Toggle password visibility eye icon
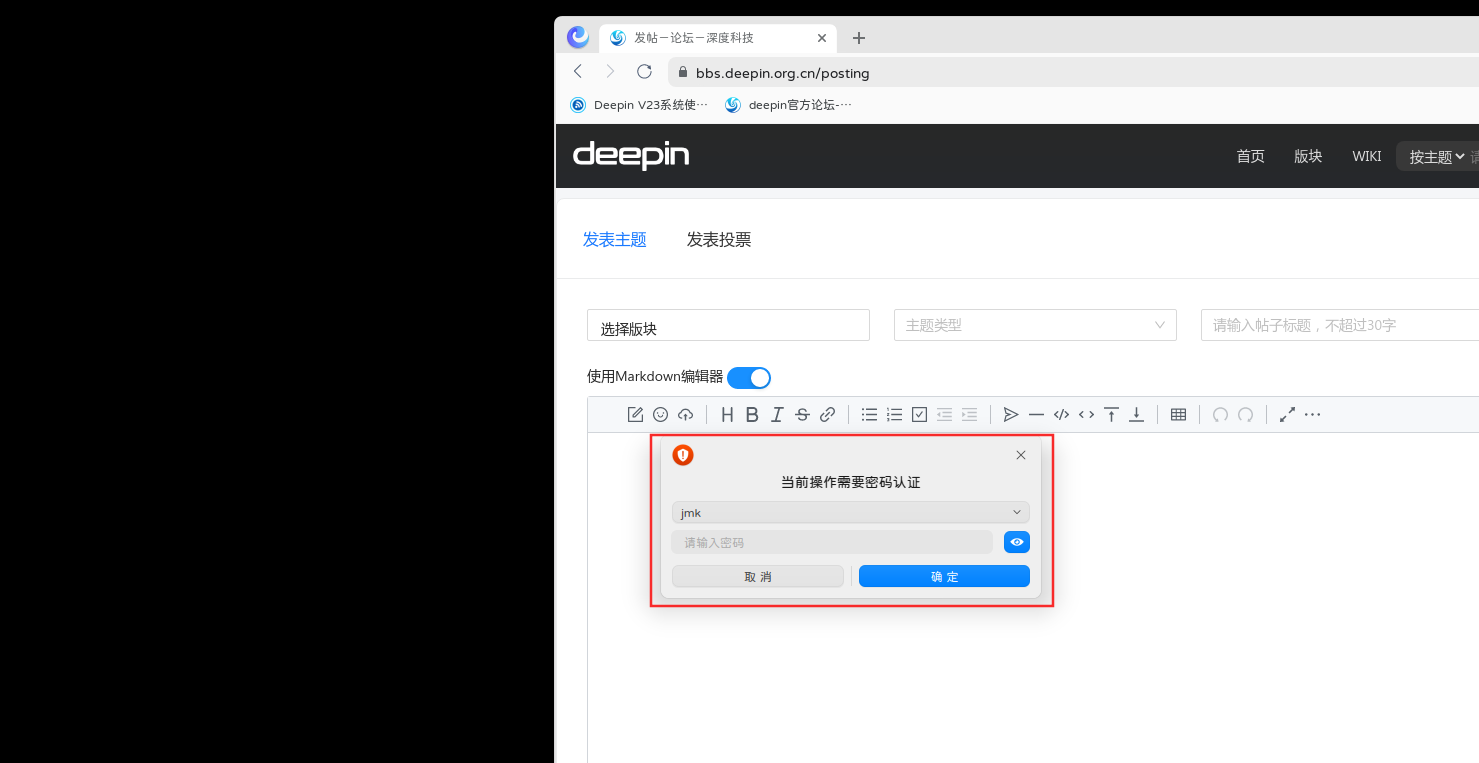 (x=1016, y=542)
